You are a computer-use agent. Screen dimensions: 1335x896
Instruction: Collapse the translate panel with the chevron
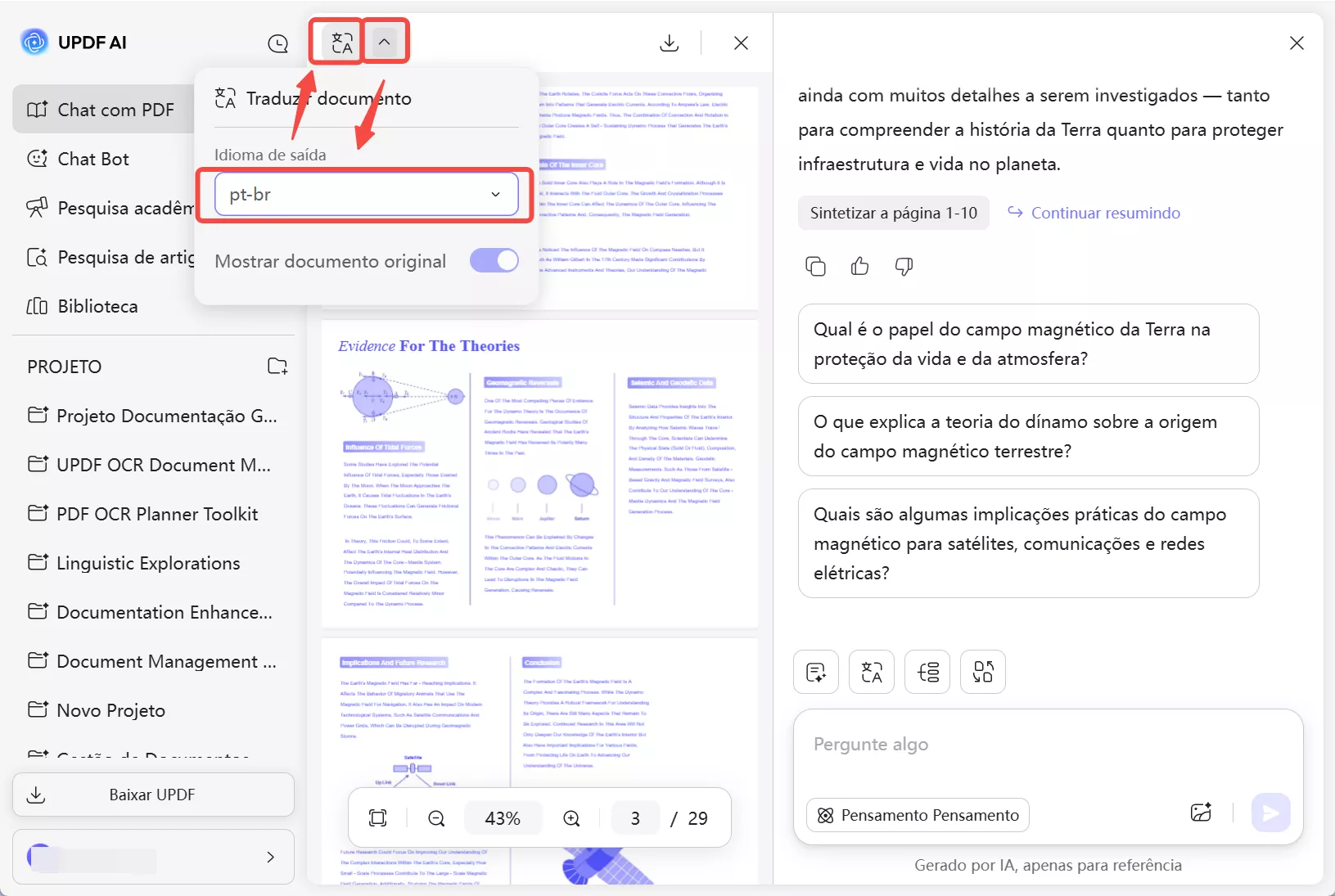(x=385, y=41)
